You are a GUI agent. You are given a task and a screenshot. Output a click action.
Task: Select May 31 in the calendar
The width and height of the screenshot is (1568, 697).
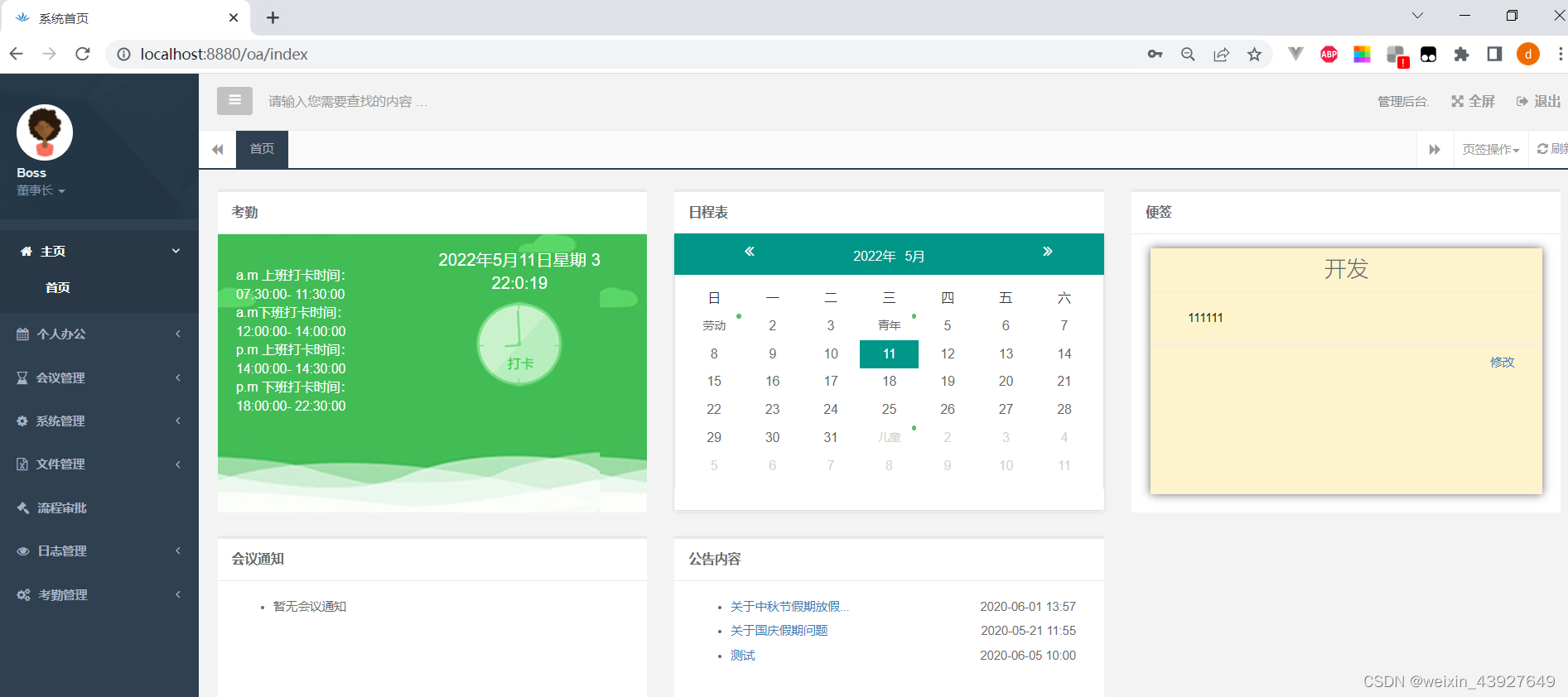[831, 437]
